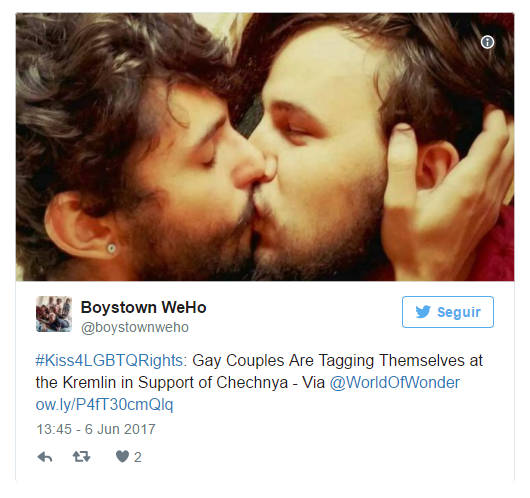Open the Boystown WeHo profile avatar
The image size is (530, 498).
tap(54, 314)
